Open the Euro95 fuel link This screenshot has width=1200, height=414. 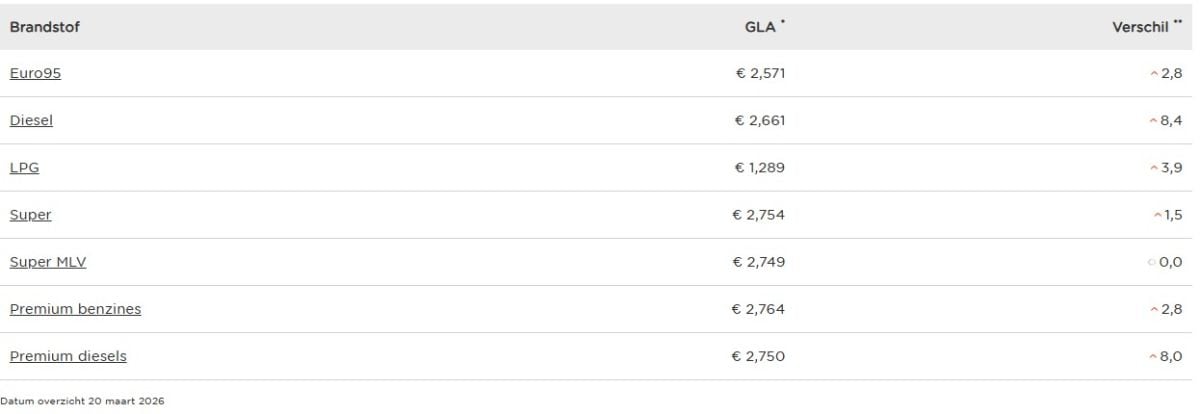[x=36, y=73]
